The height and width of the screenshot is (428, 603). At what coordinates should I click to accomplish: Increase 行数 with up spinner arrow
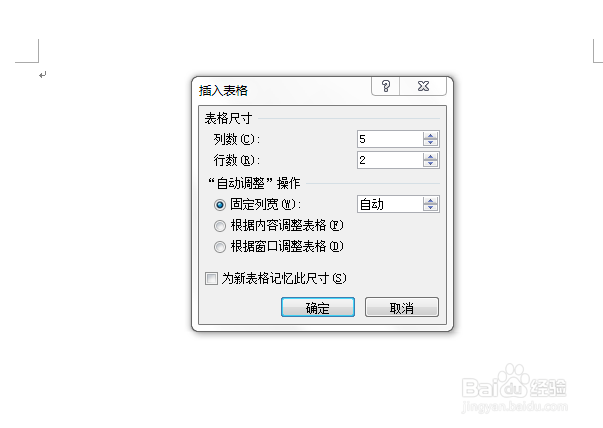coord(430,157)
